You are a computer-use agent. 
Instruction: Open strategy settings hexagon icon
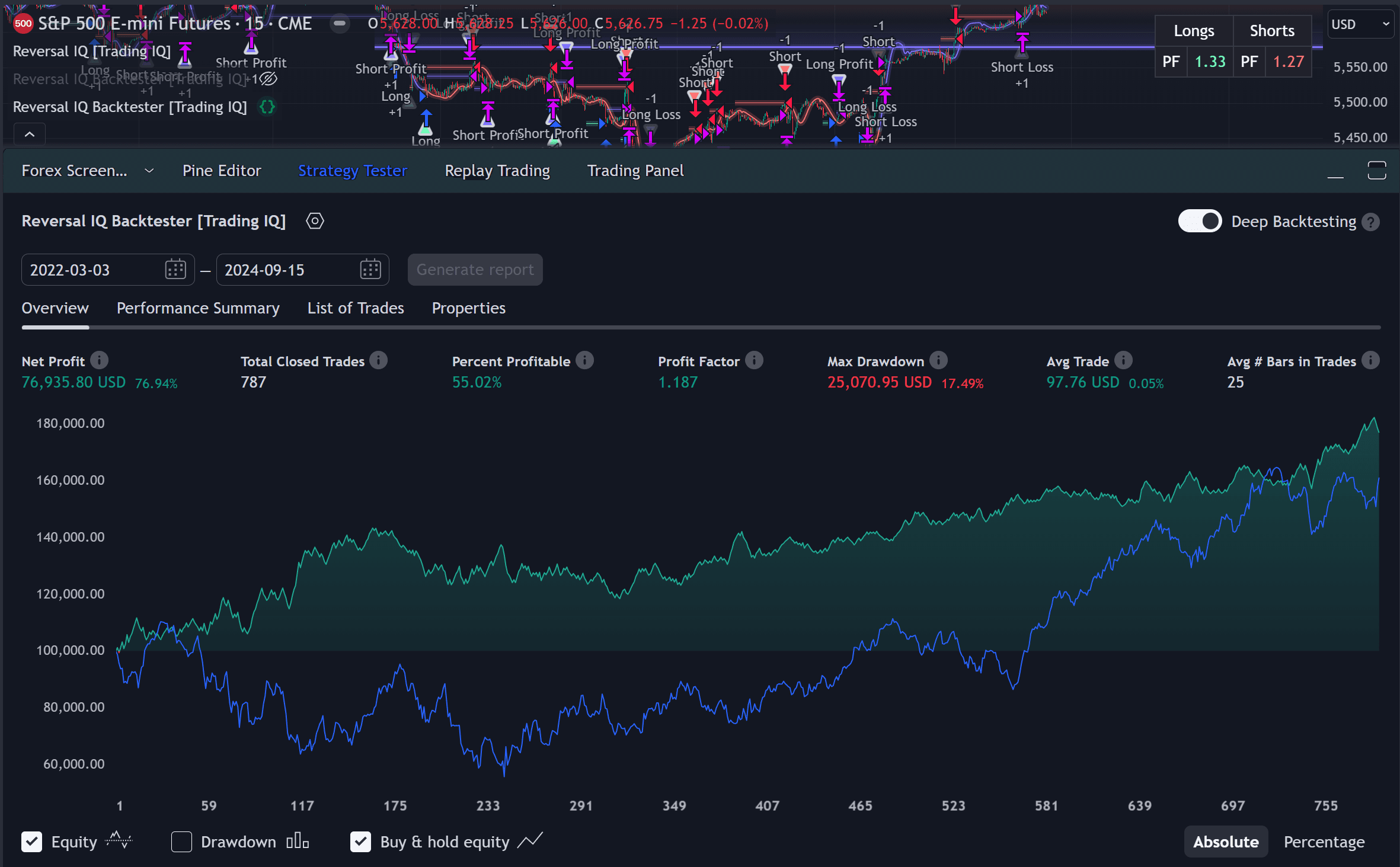315,221
